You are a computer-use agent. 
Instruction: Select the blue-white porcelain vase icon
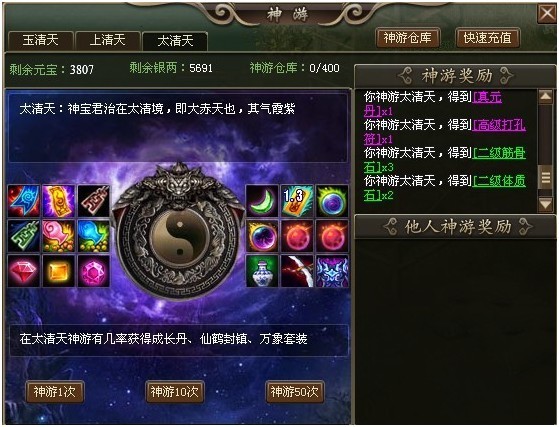pyautogui.click(x=262, y=271)
